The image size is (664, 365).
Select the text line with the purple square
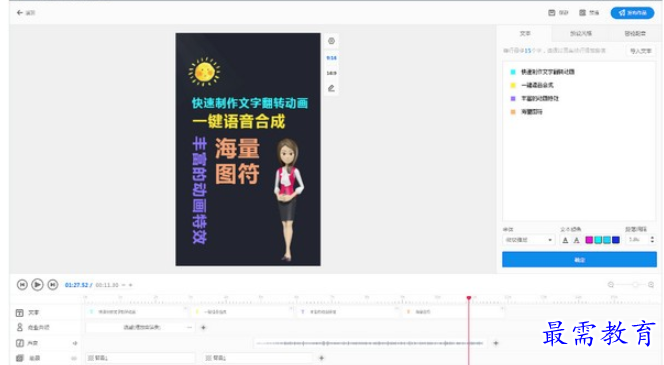tap(539, 99)
